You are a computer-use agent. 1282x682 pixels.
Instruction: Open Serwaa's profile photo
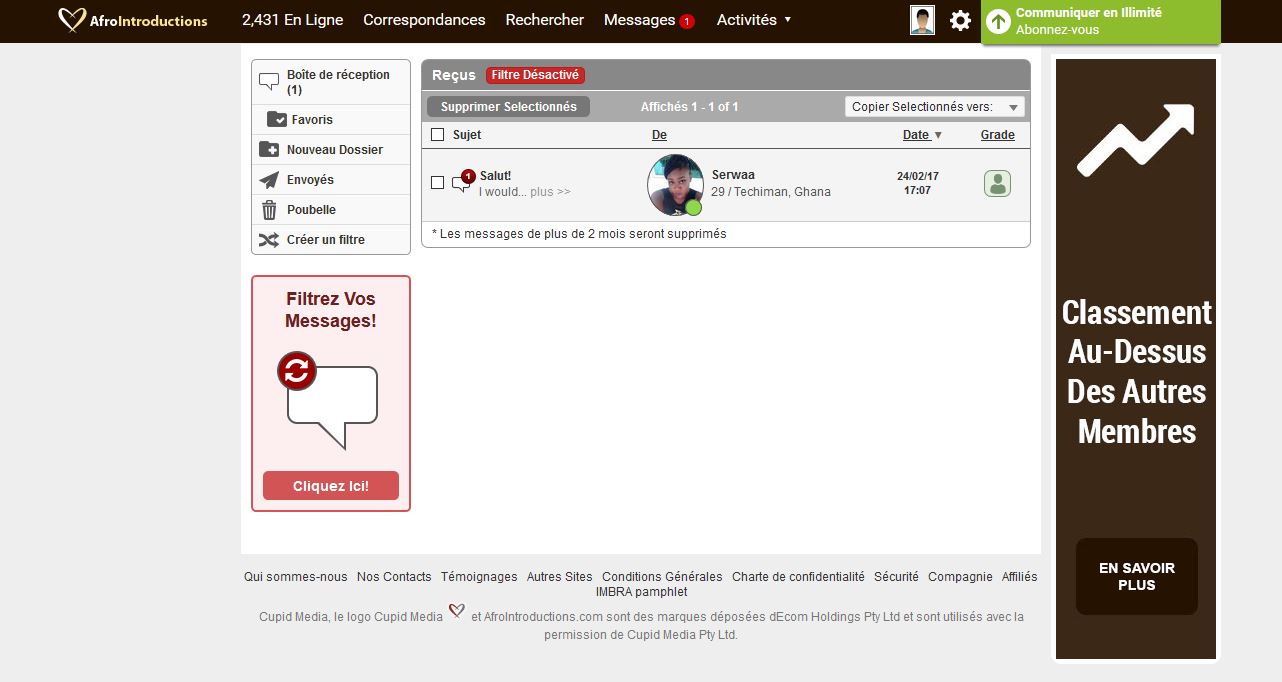(x=675, y=184)
